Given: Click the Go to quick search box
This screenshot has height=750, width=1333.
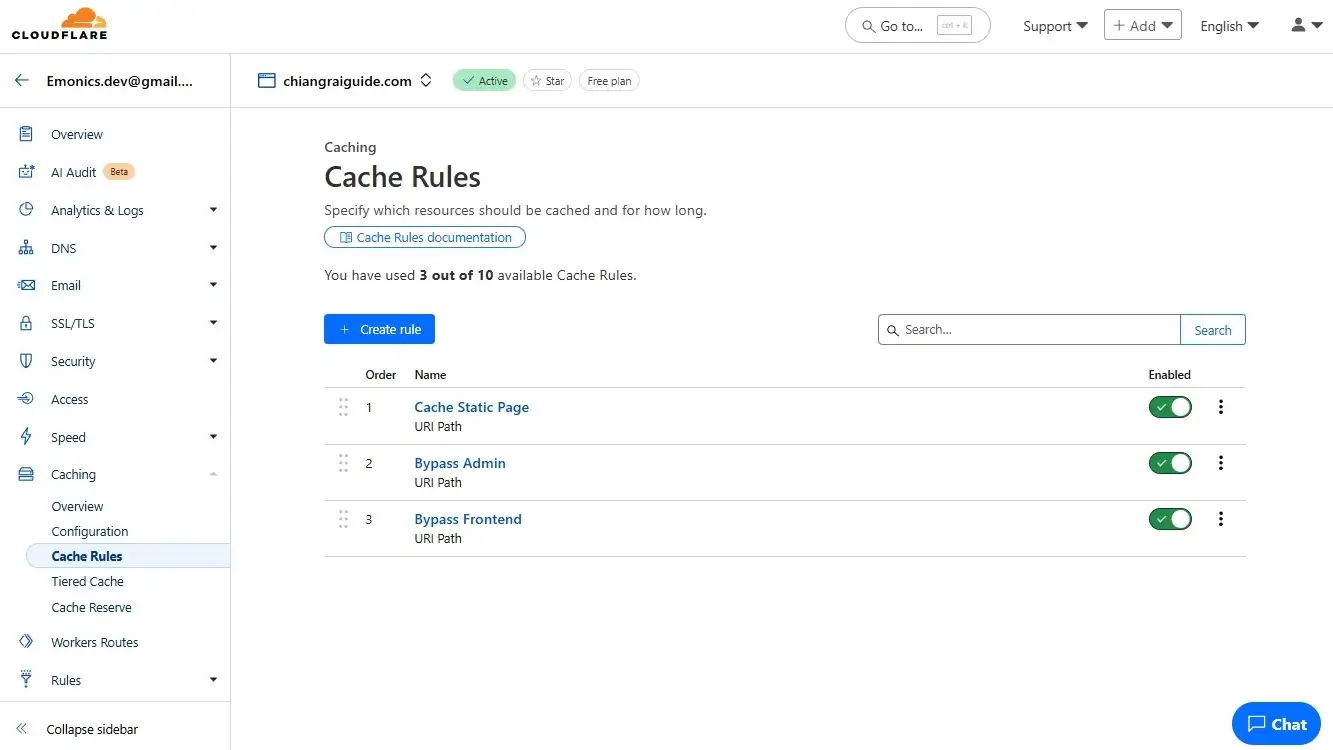Looking at the screenshot, I should pyautogui.click(x=918, y=26).
